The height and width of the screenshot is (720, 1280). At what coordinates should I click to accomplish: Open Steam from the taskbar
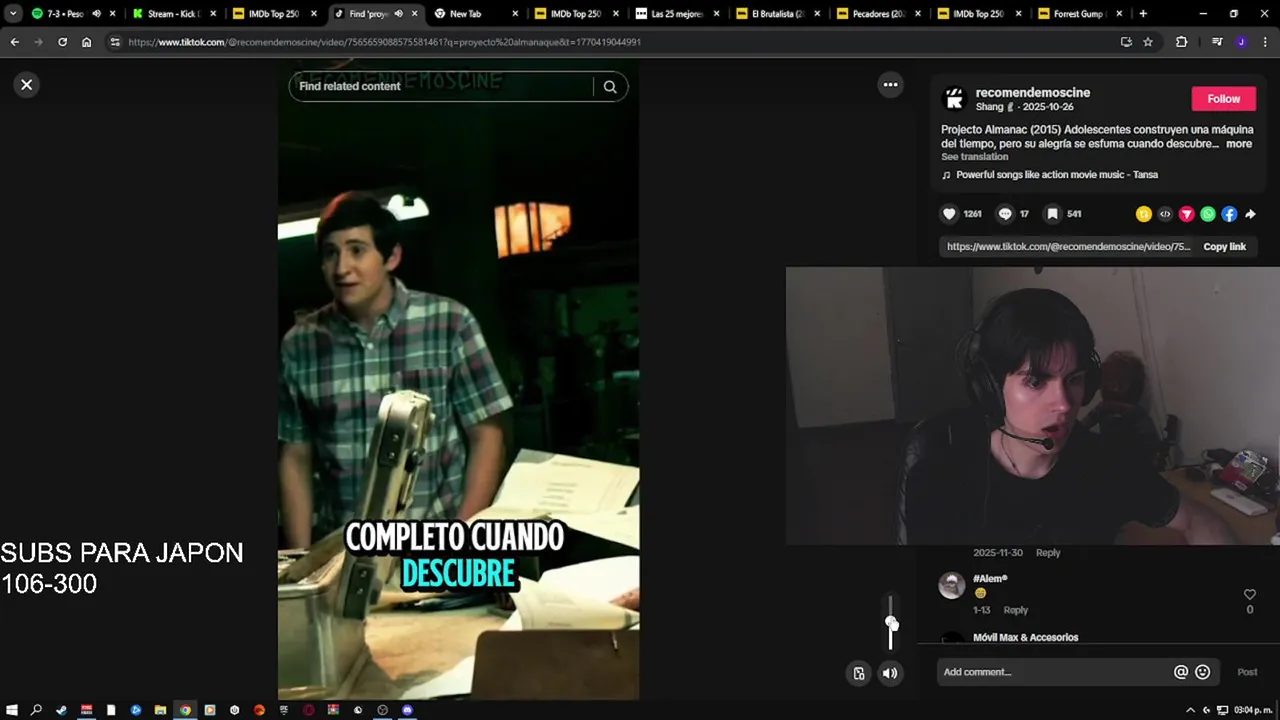pyautogui.click(x=62, y=710)
